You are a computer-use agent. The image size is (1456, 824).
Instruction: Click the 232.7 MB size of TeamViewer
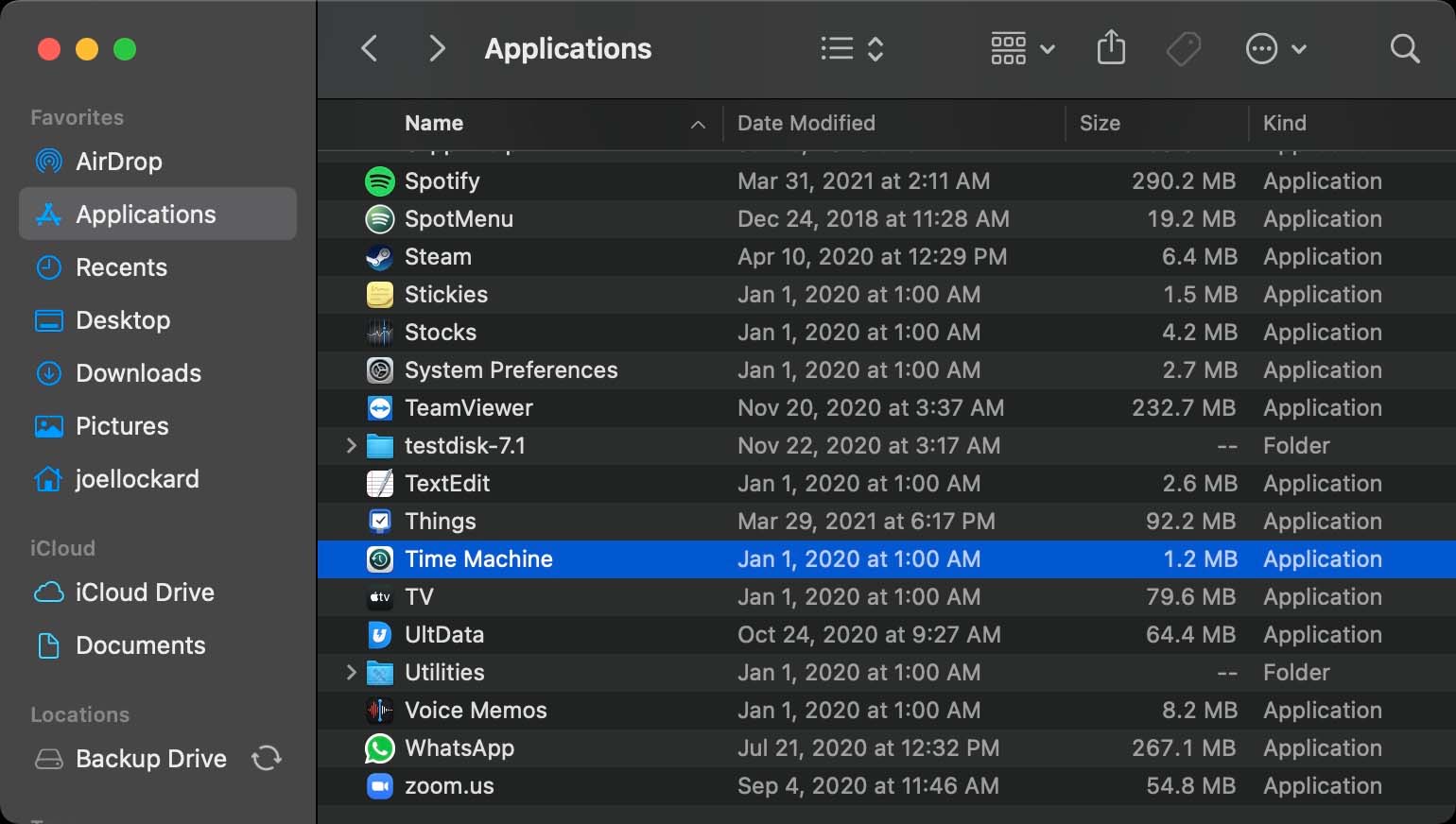(x=1184, y=407)
